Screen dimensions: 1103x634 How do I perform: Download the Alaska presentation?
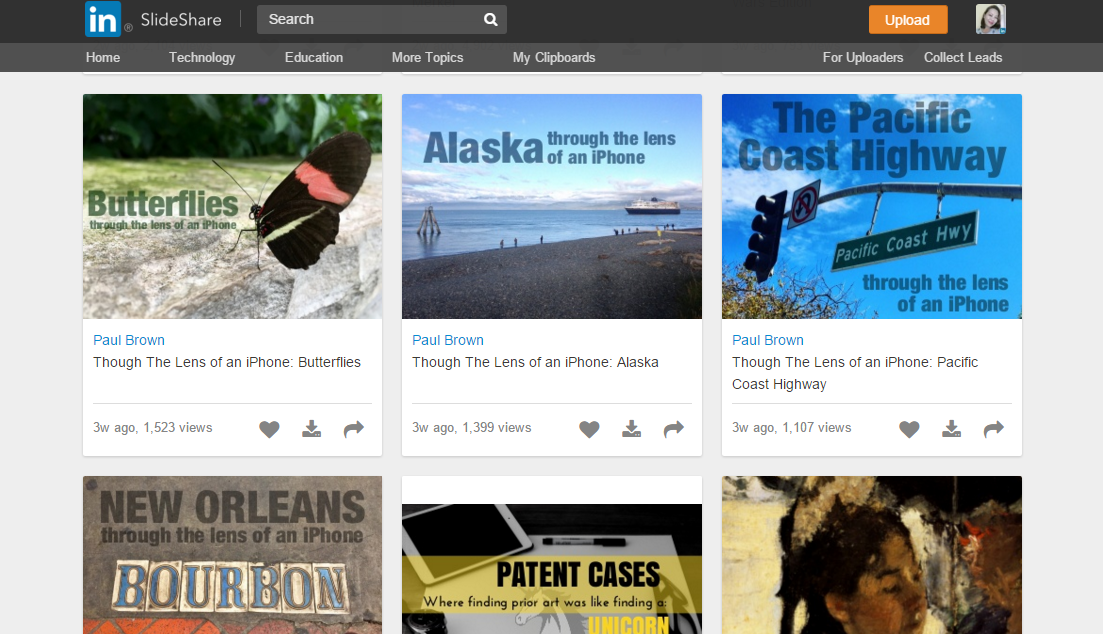point(632,429)
